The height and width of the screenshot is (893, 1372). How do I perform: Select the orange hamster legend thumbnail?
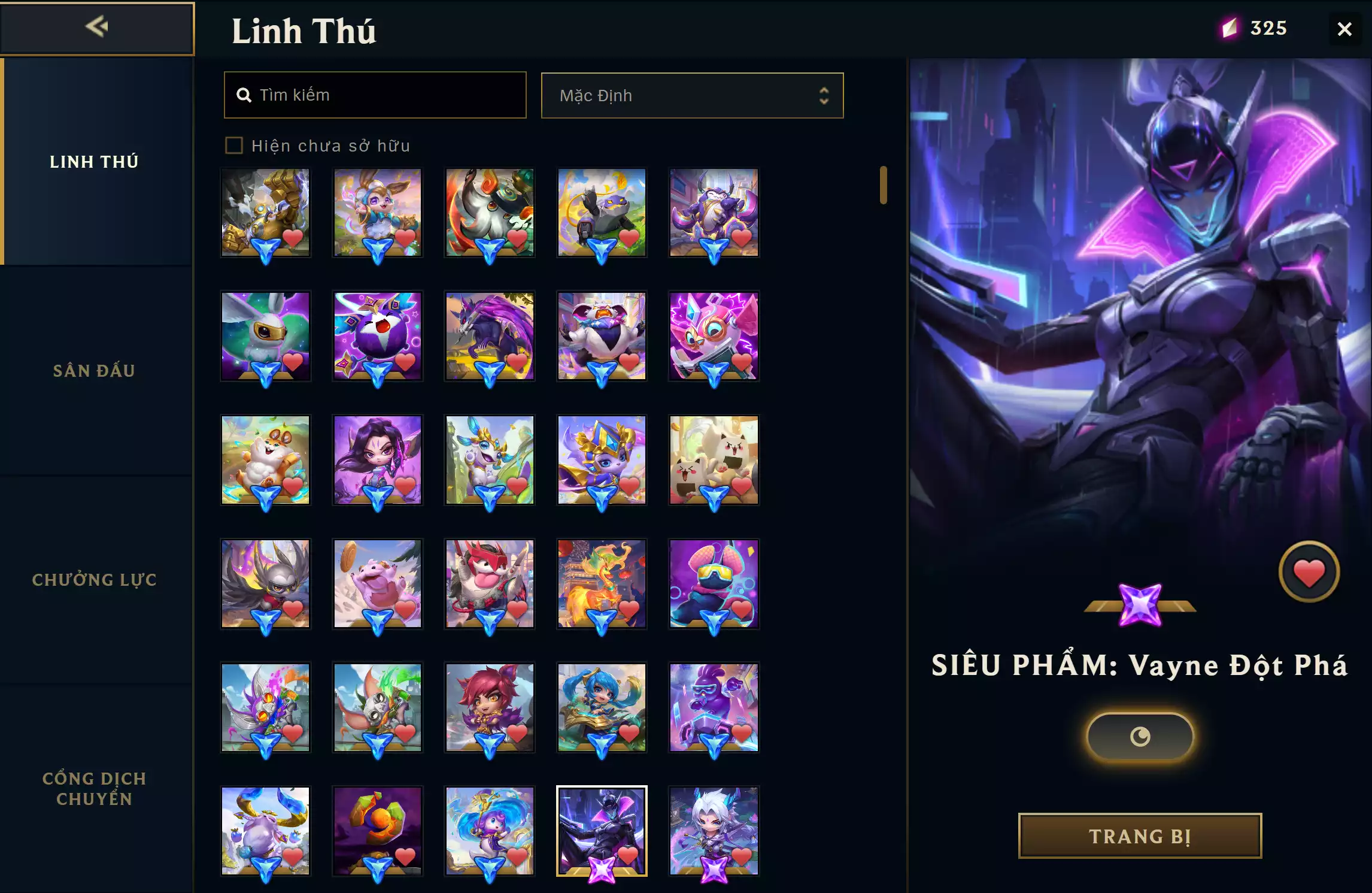(x=266, y=460)
